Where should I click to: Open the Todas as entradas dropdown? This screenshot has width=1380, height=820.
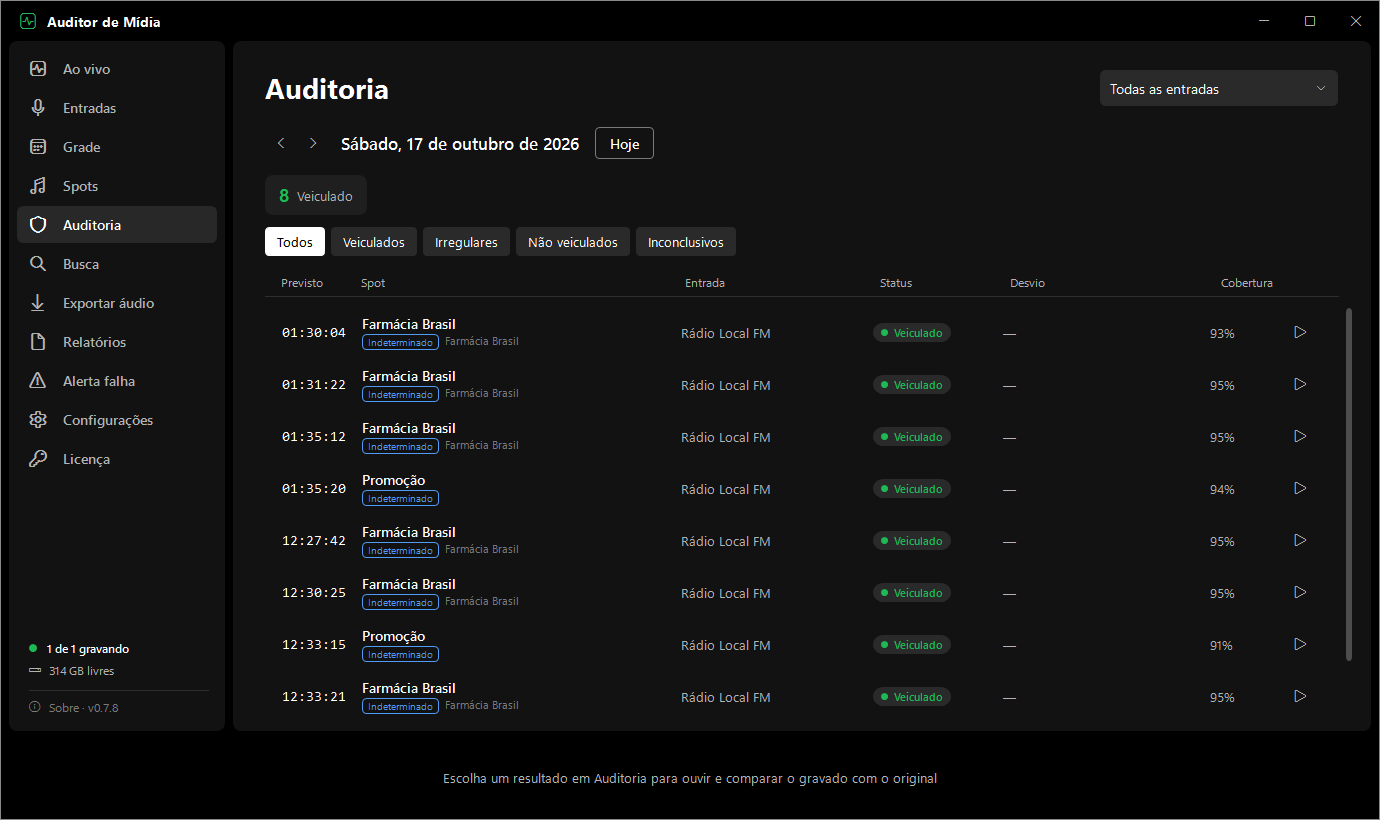pos(1218,89)
